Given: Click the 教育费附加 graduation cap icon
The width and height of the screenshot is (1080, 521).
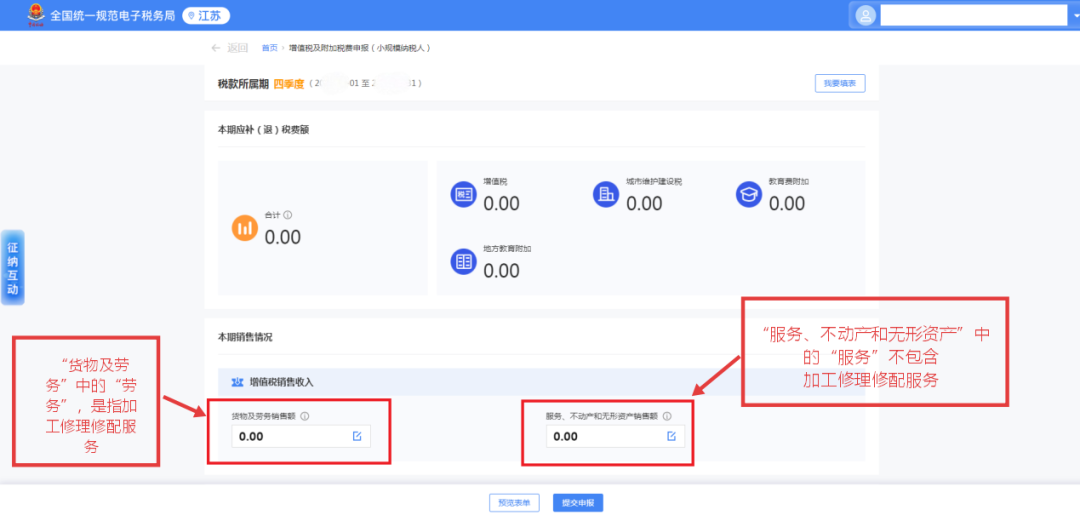Looking at the screenshot, I should click(x=748, y=195).
